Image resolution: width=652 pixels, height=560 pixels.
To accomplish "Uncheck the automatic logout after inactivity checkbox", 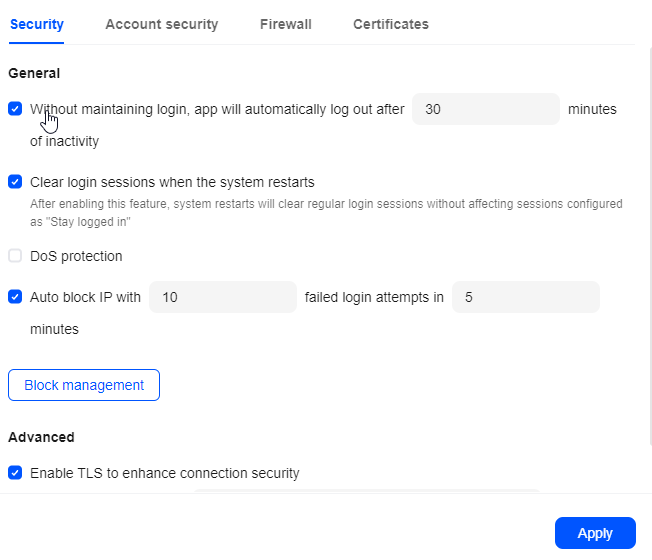I will click(x=15, y=109).
